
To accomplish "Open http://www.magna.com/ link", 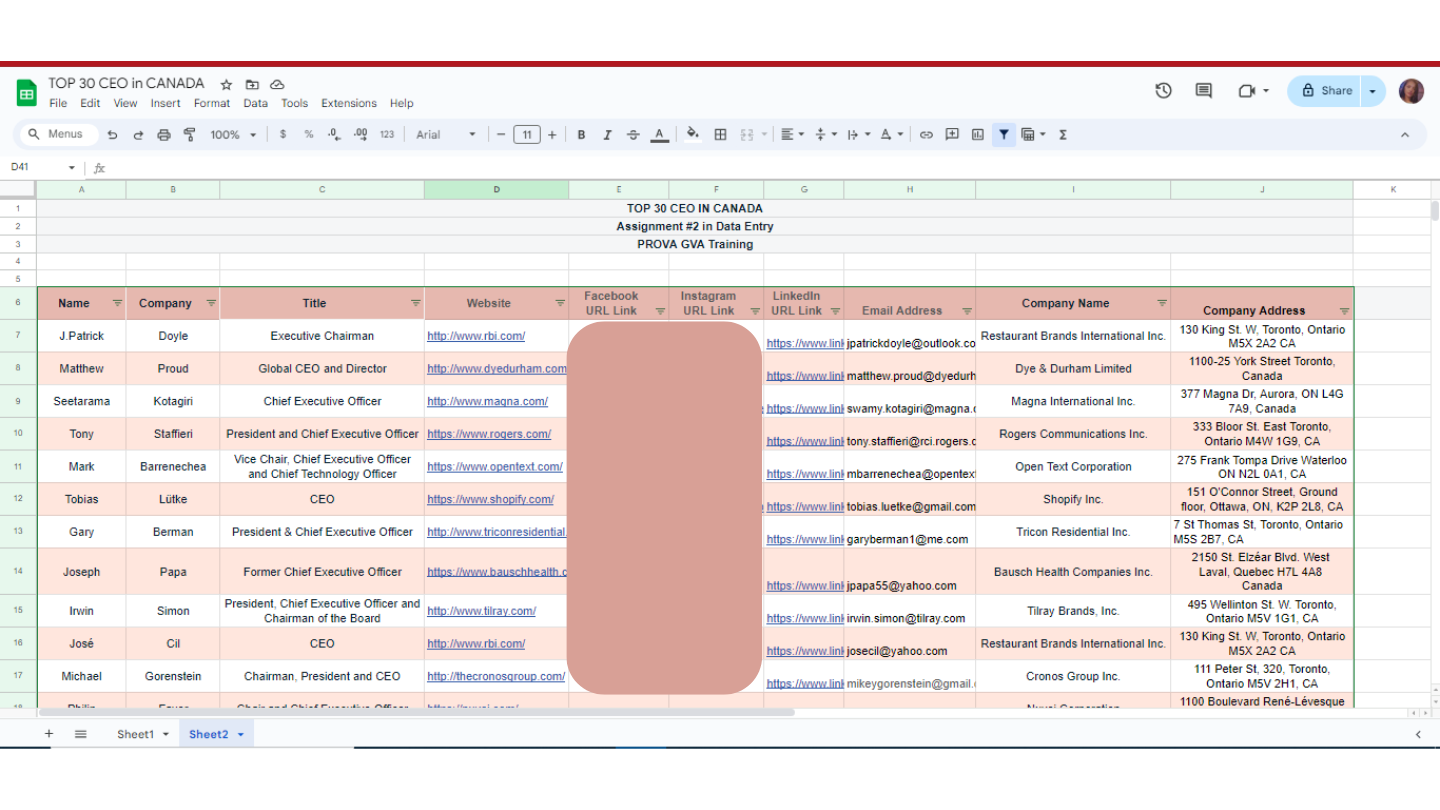I will (x=487, y=401).
